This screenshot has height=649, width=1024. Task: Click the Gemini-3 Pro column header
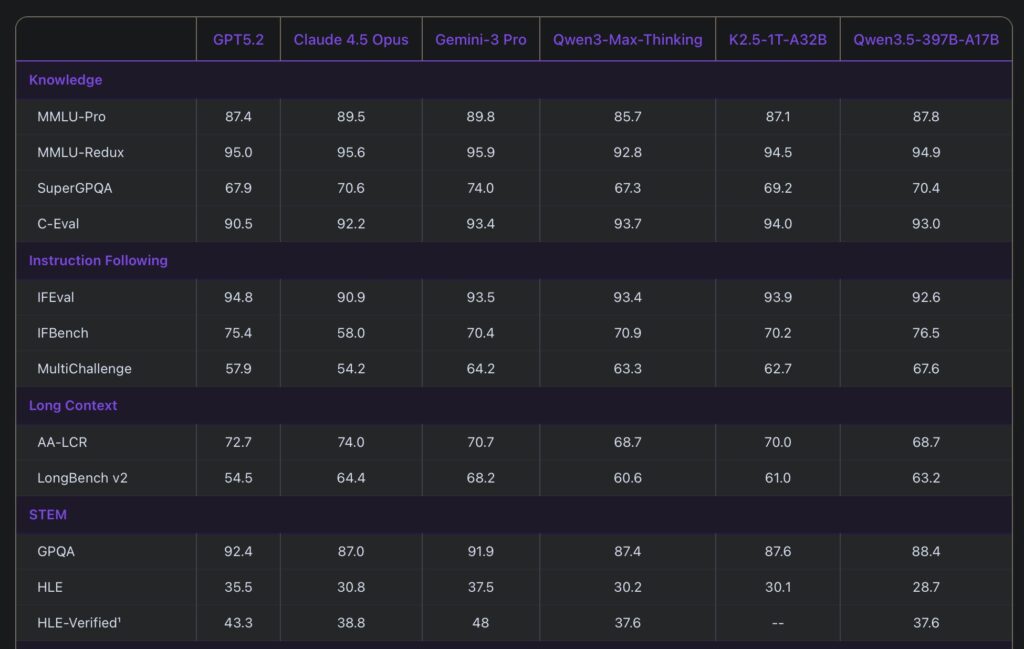click(x=480, y=40)
